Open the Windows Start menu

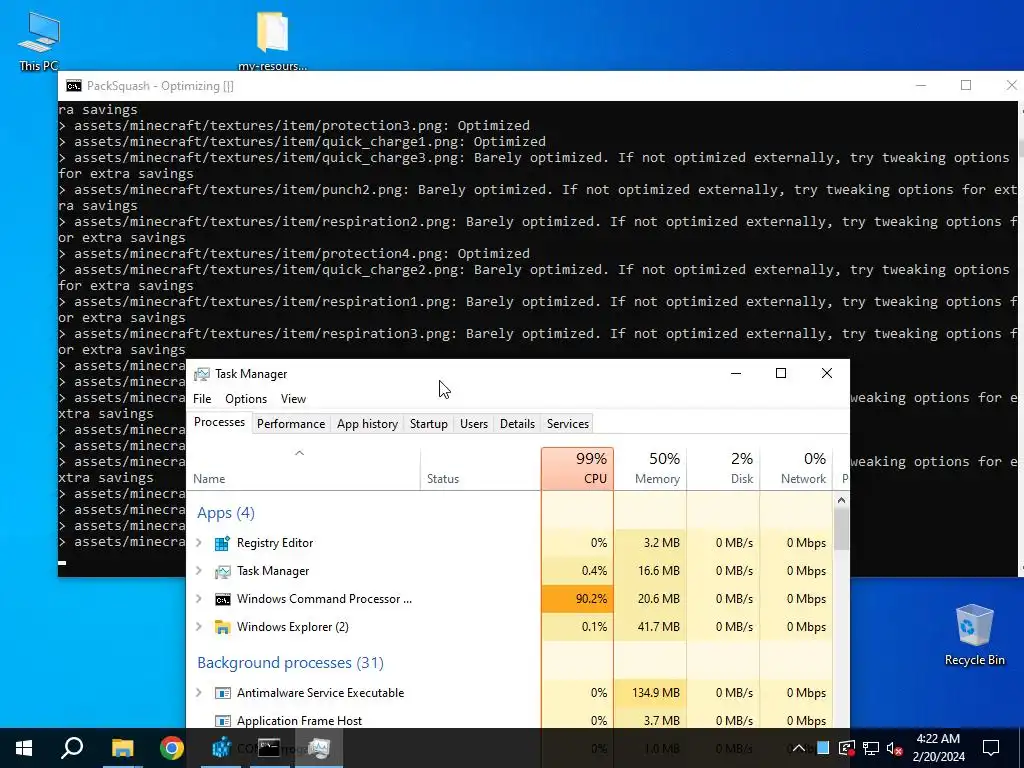point(24,748)
